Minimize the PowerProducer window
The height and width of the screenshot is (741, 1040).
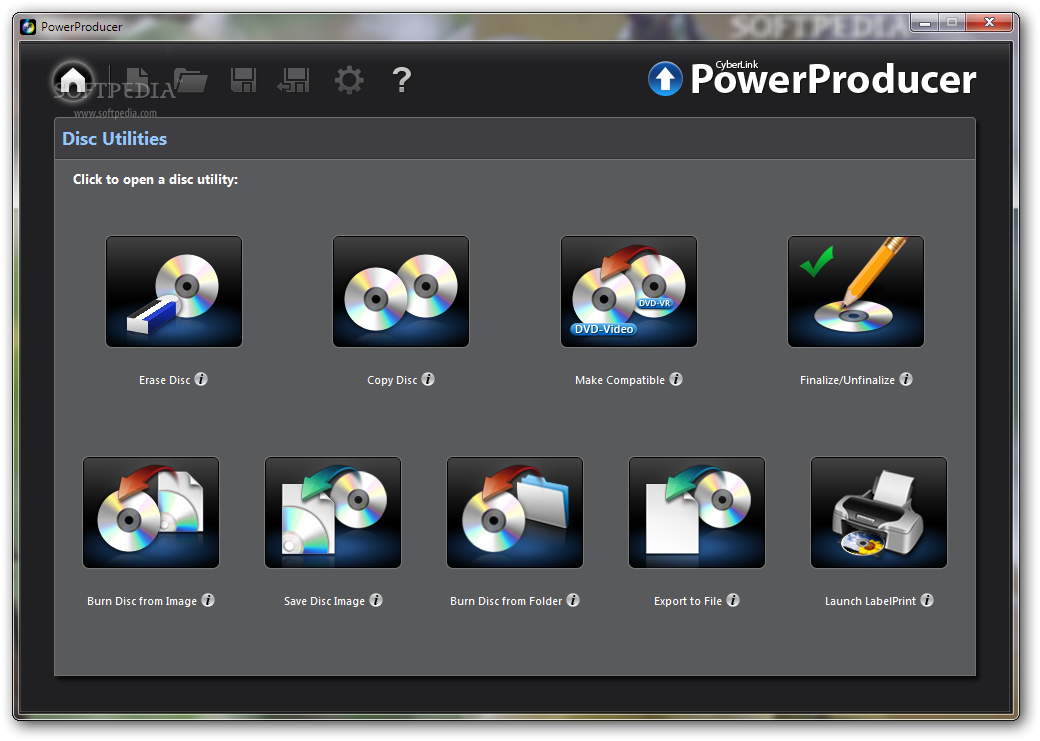pyautogui.click(x=925, y=23)
